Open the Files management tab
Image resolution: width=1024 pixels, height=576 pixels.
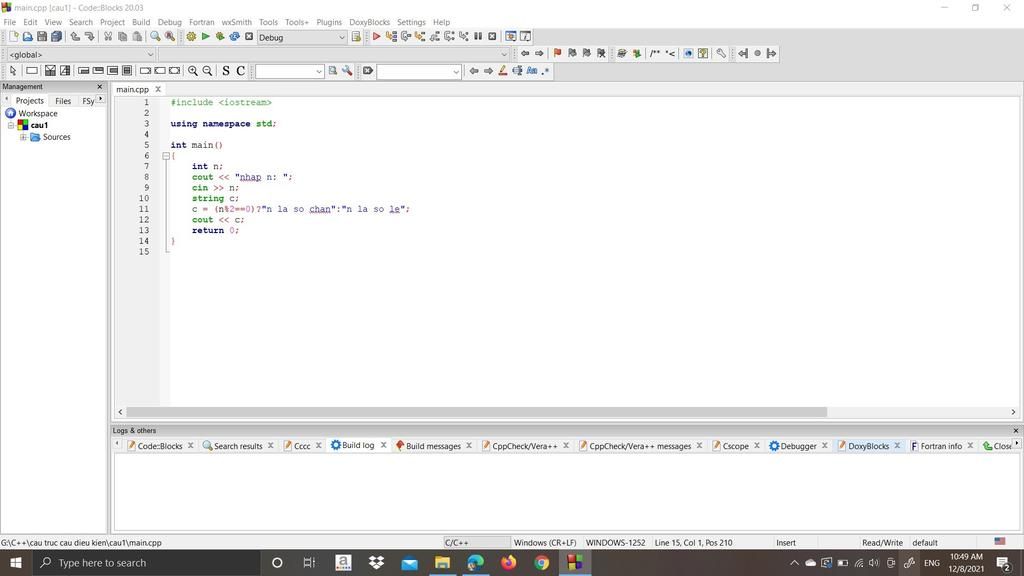click(63, 101)
